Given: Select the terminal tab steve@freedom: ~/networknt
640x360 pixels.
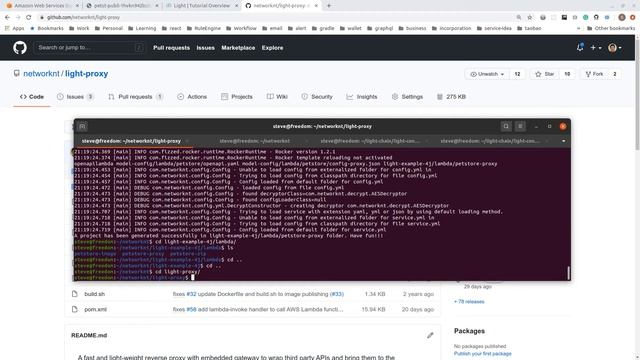Looking at the screenshot, I should [x=255, y=141].
